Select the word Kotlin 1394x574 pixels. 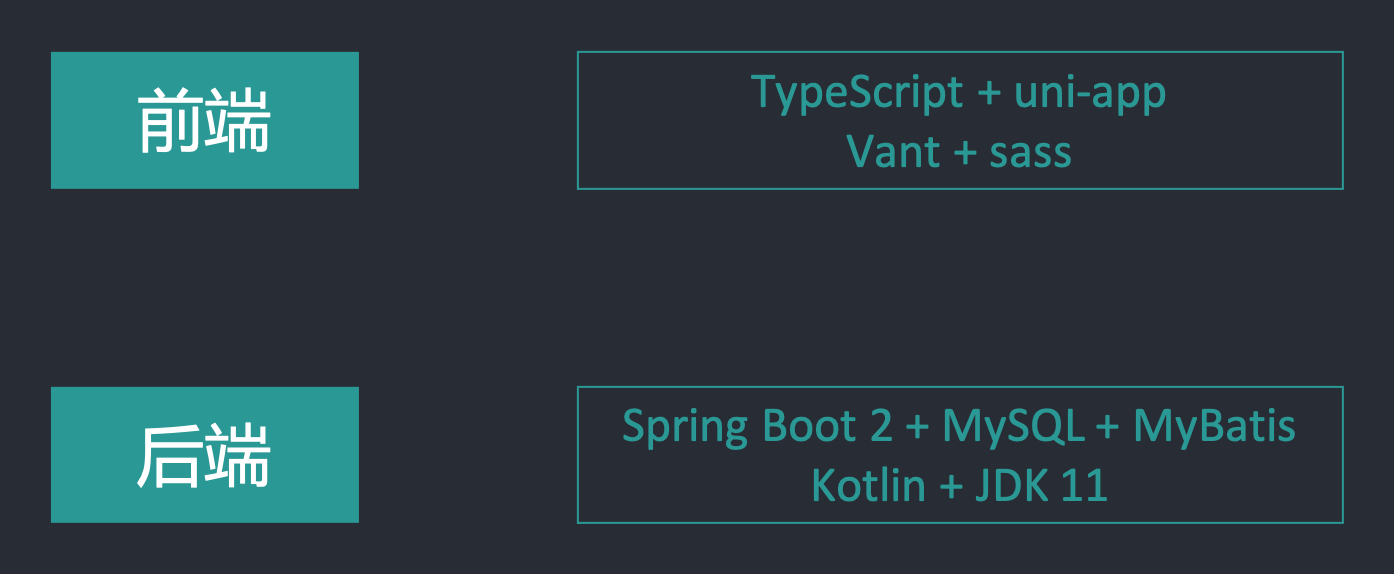[x=868, y=485]
